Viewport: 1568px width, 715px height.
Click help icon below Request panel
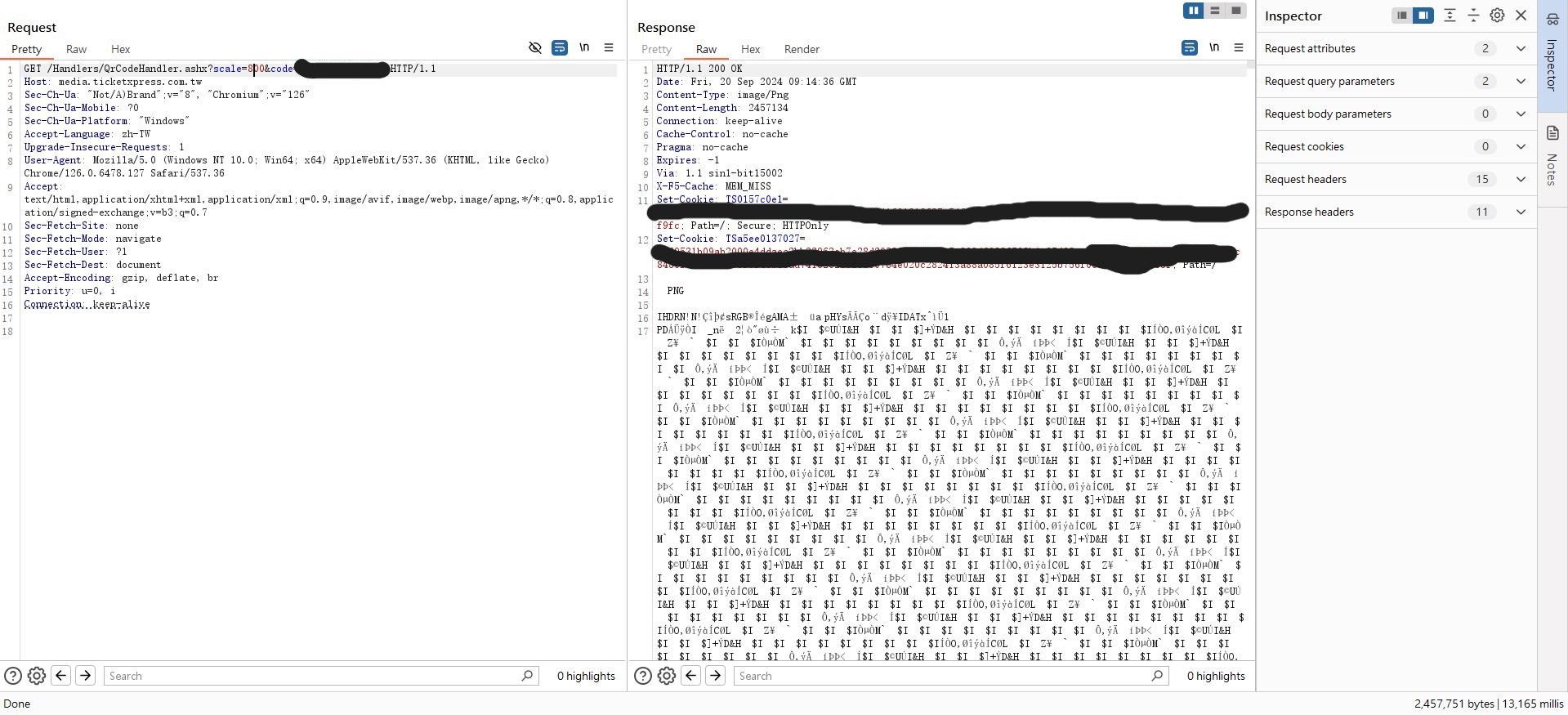(13, 676)
